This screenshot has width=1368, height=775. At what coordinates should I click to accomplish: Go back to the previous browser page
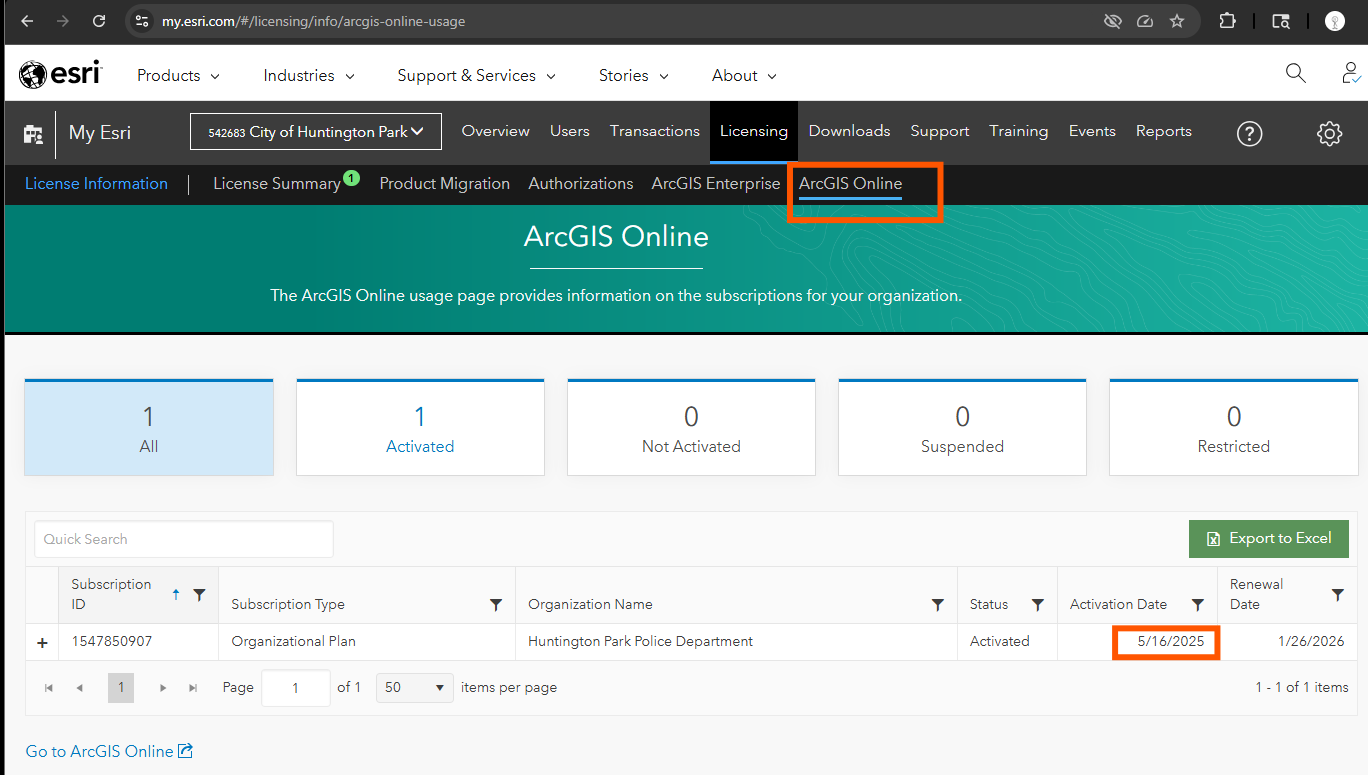27,21
